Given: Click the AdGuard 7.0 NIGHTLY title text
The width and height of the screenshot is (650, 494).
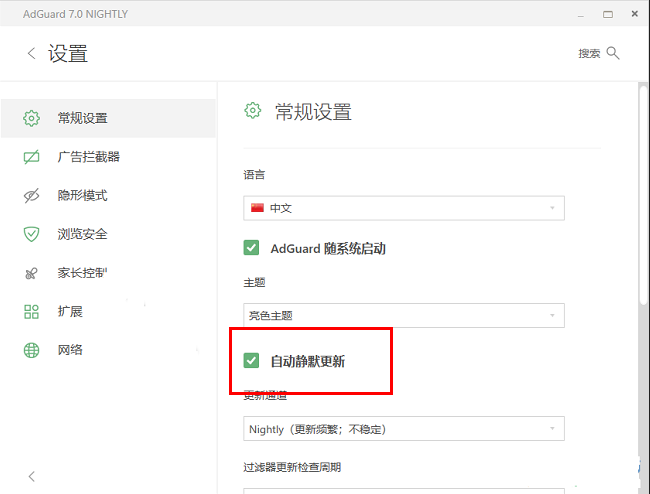Looking at the screenshot, I should point(75,14).
